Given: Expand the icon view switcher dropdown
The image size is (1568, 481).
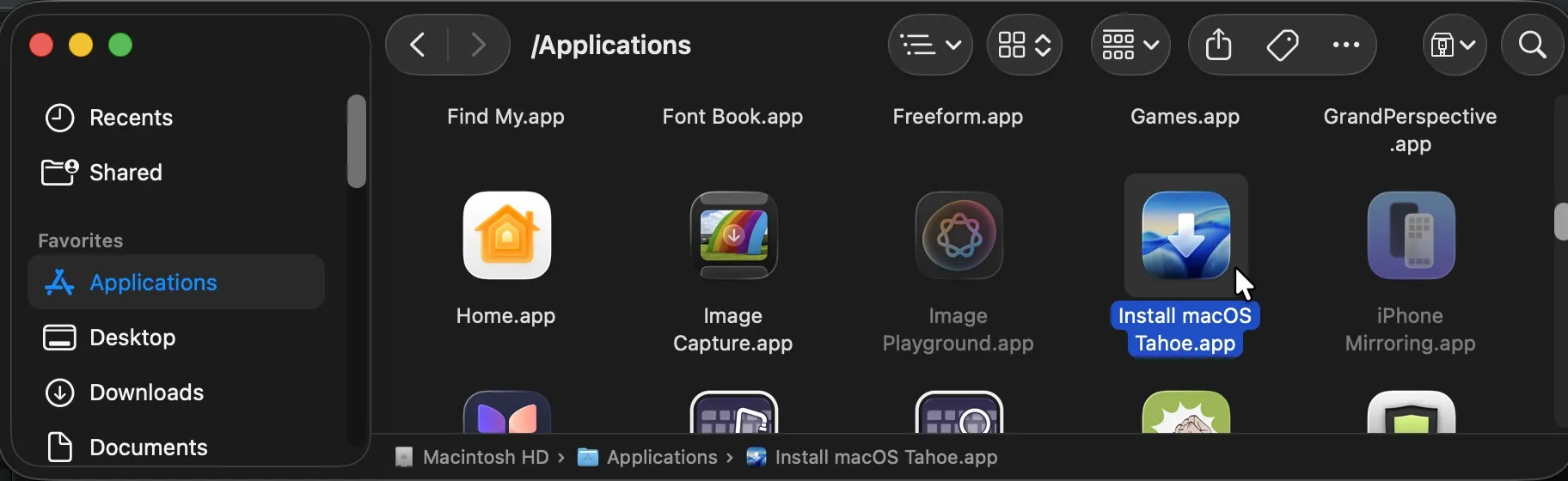Looking at the screenshot, I should point(1025,45).
